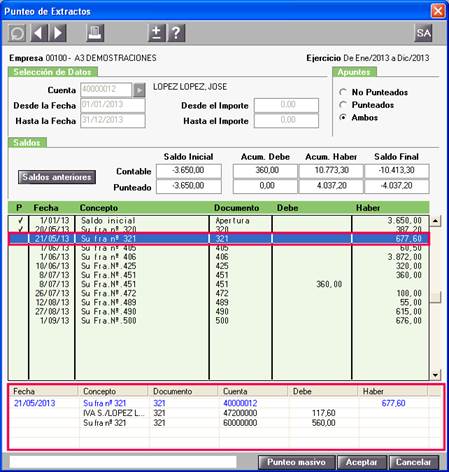Click the upper grid Haber header
Image resolution: width=449 pixels, height=472 pixels.
coord(368,208)
